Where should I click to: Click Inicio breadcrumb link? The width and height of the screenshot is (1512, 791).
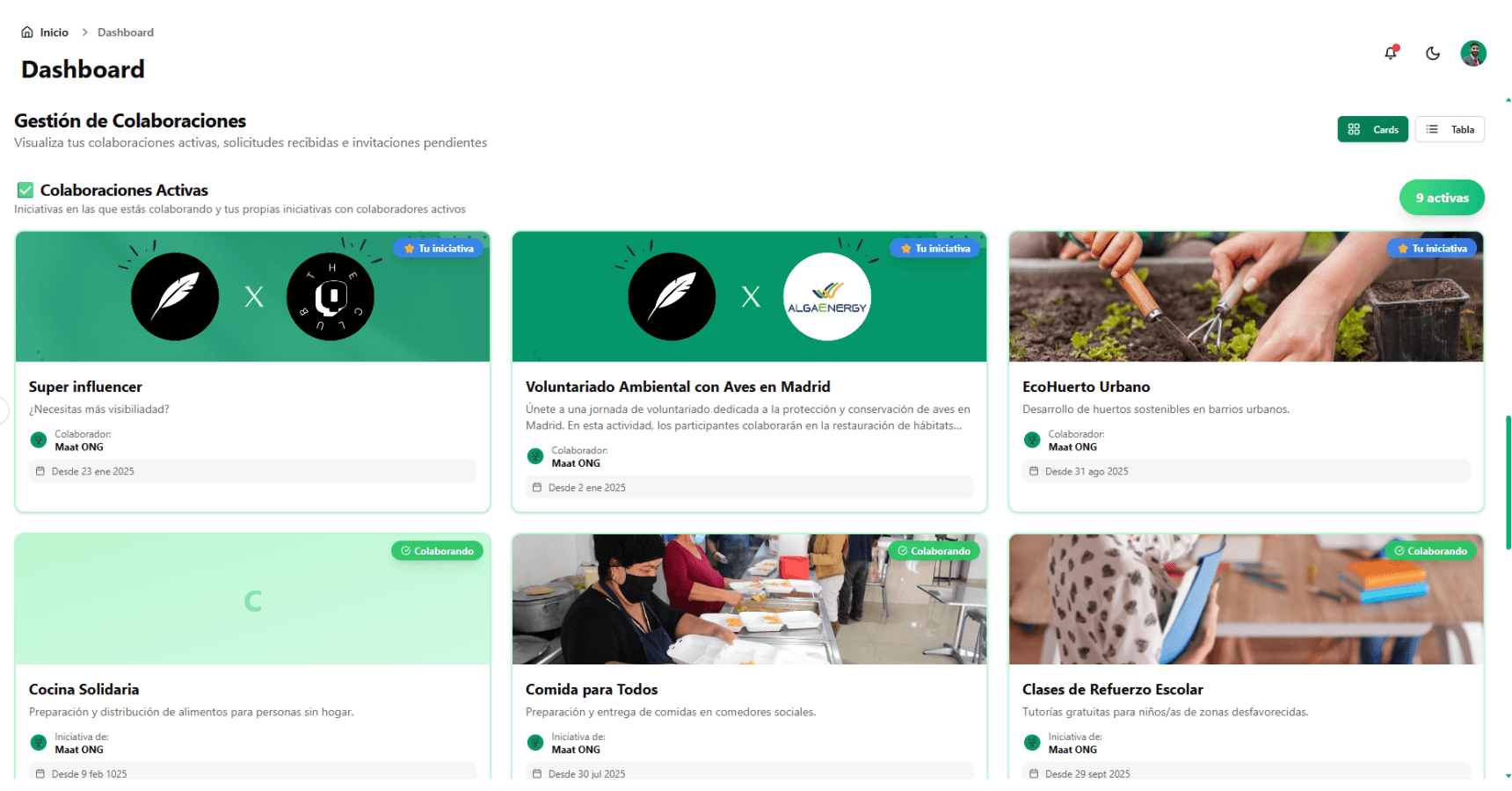[x=54, y=33]
